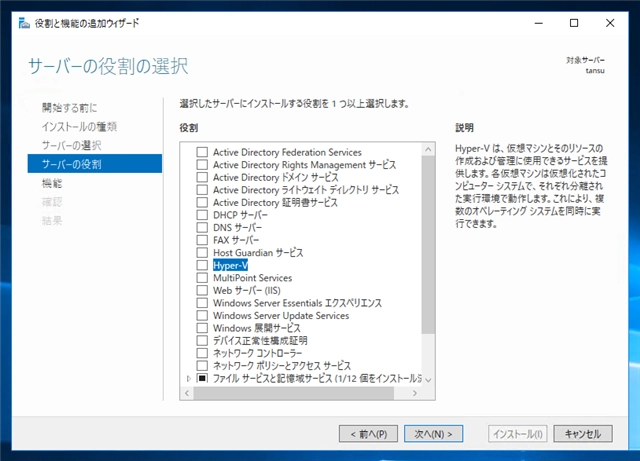Click the vertical scrollbar thumb in roles list
The height and width of the screenshot is (461, 640).
[x=428, y=245]
